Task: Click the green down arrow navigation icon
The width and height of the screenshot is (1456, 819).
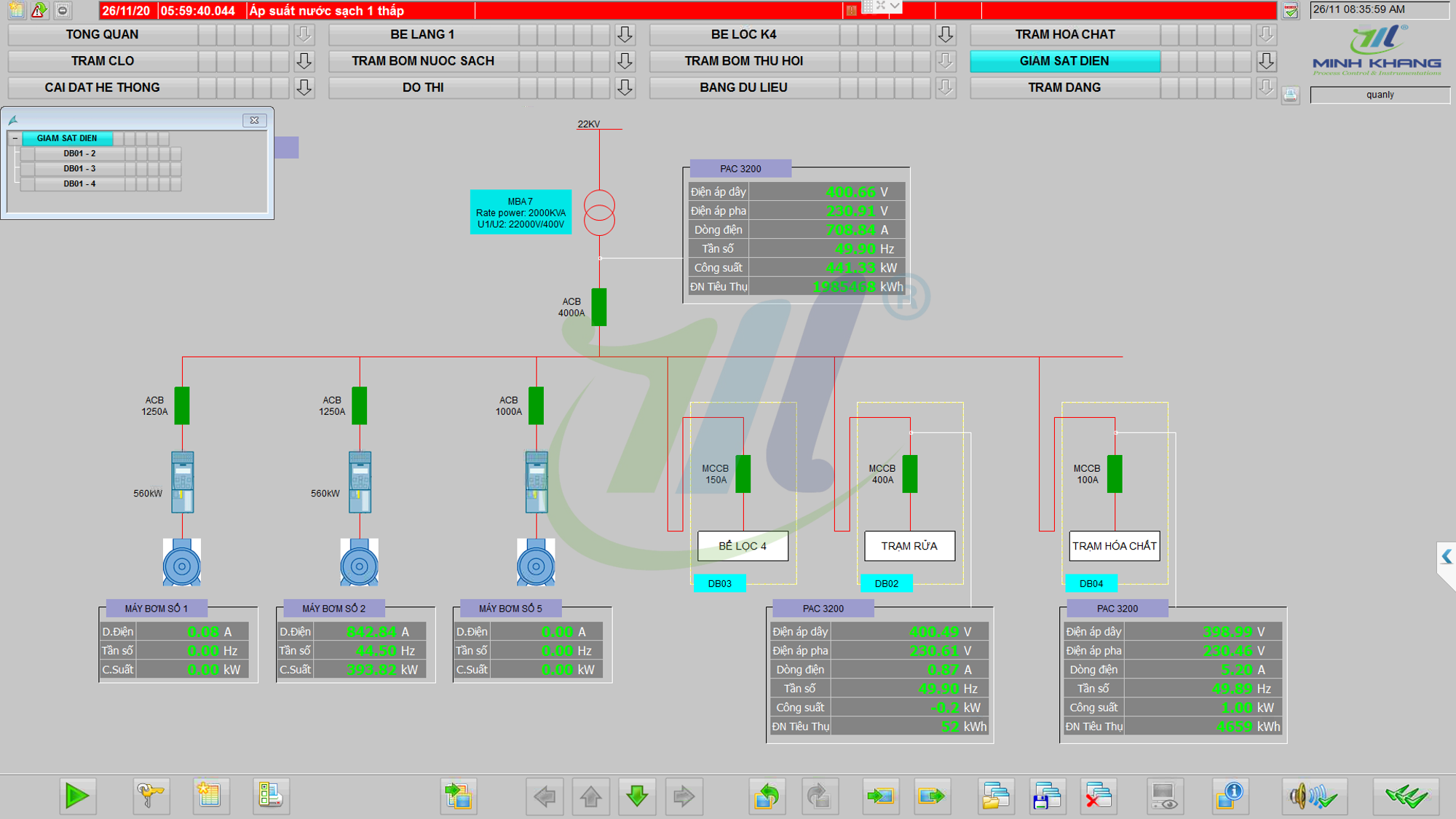Action: (637, 796)
